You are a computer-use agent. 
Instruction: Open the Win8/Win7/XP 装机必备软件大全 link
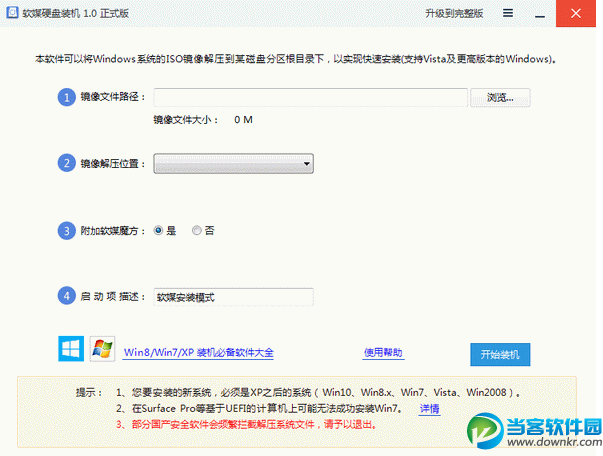pyautogui.click(x=198, y=353)
